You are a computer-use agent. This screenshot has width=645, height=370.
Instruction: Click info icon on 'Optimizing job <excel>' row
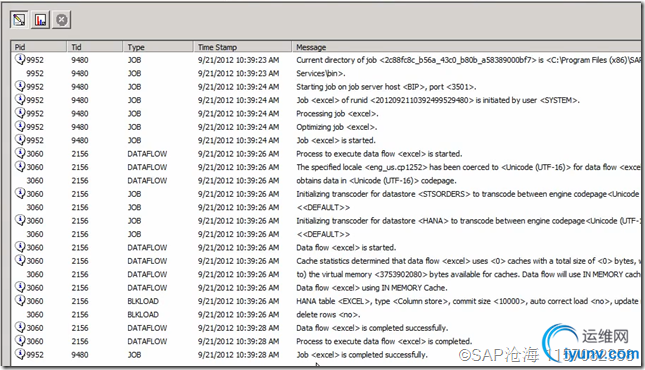point(20,126)
